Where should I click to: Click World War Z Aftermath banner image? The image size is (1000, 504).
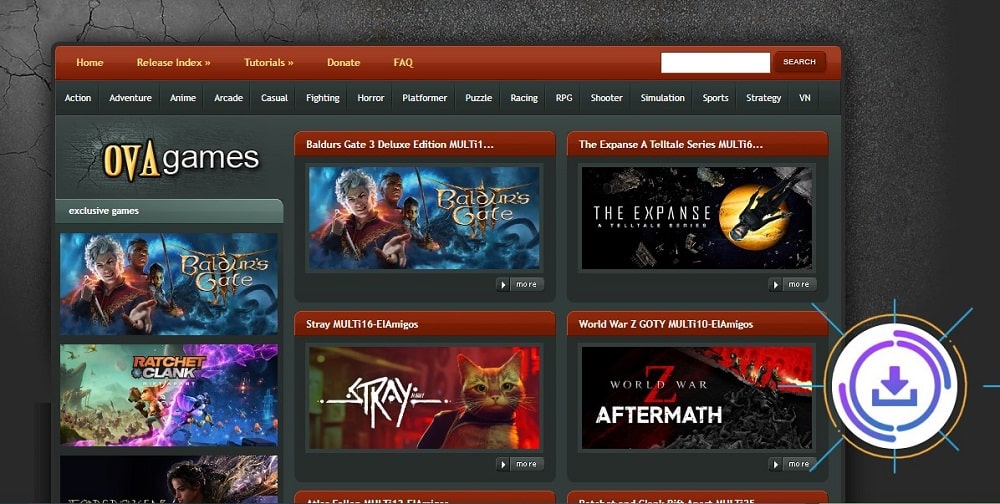[697, 397]
